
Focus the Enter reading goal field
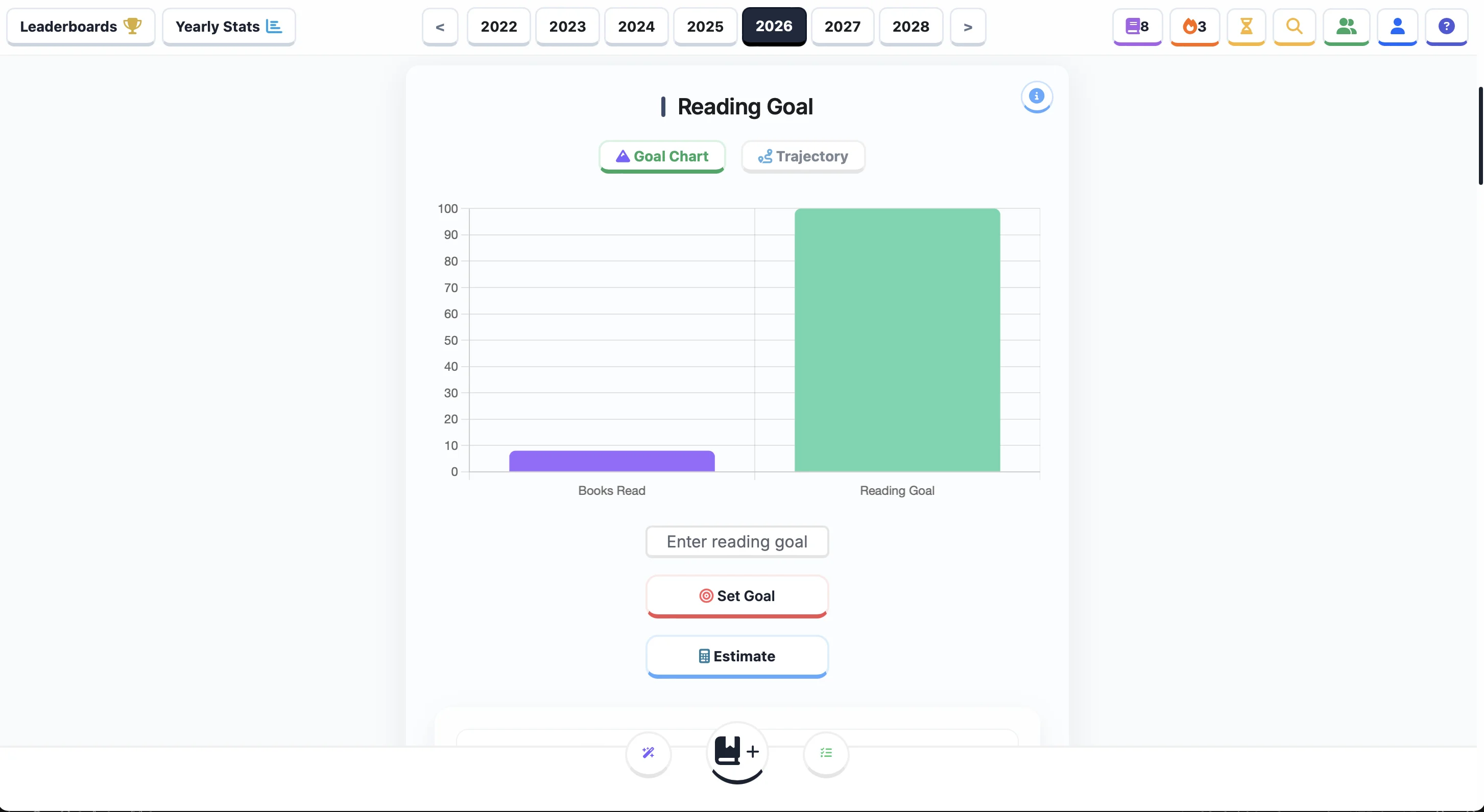click(737, 542)
